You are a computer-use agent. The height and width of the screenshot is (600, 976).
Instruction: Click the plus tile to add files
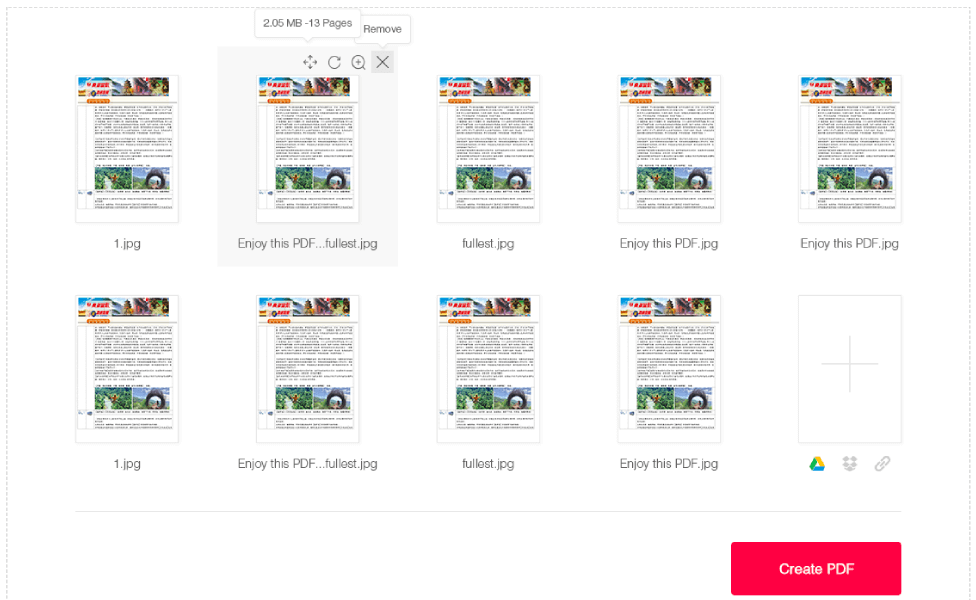[849, 369]
